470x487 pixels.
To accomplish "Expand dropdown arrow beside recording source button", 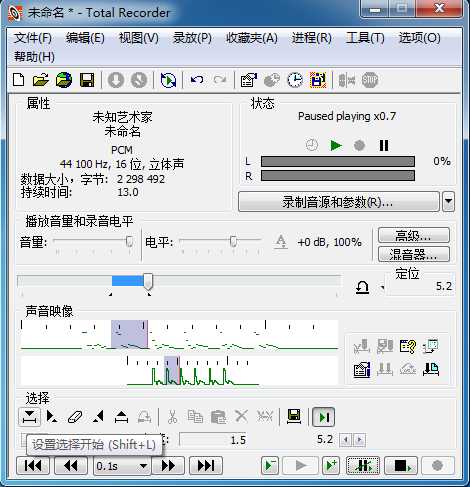I will click(448, 201).
